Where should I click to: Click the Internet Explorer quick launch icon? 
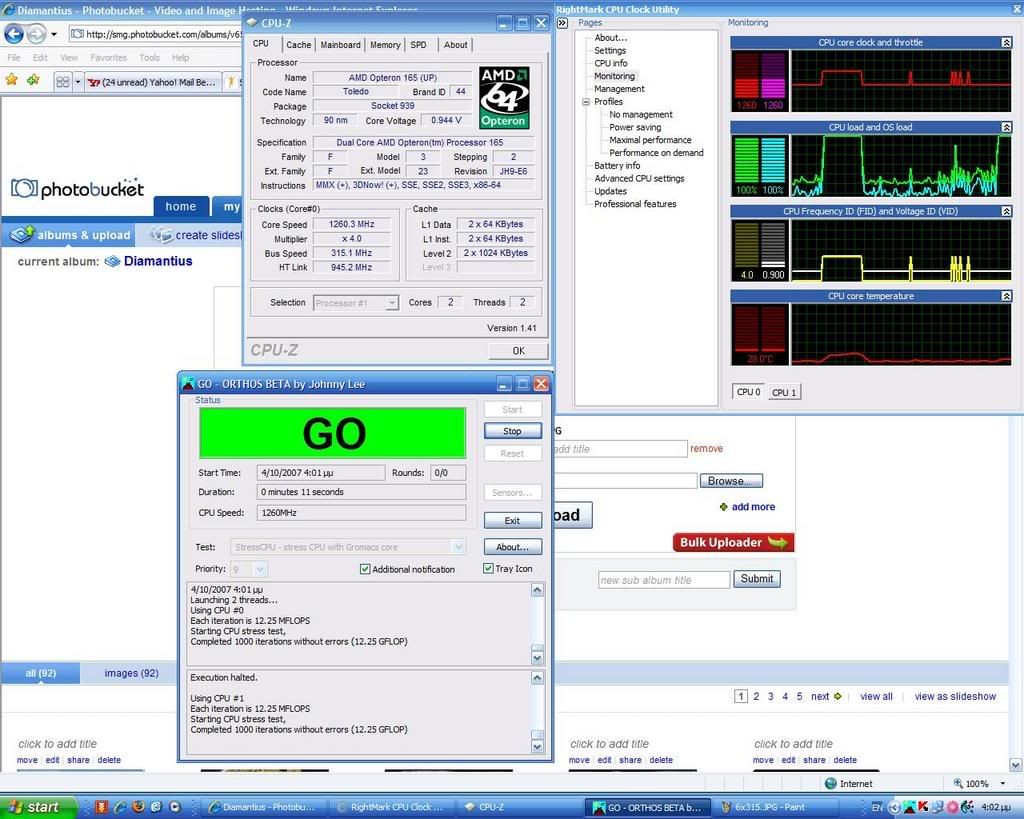pyautogui.click(x=120, y=807)
